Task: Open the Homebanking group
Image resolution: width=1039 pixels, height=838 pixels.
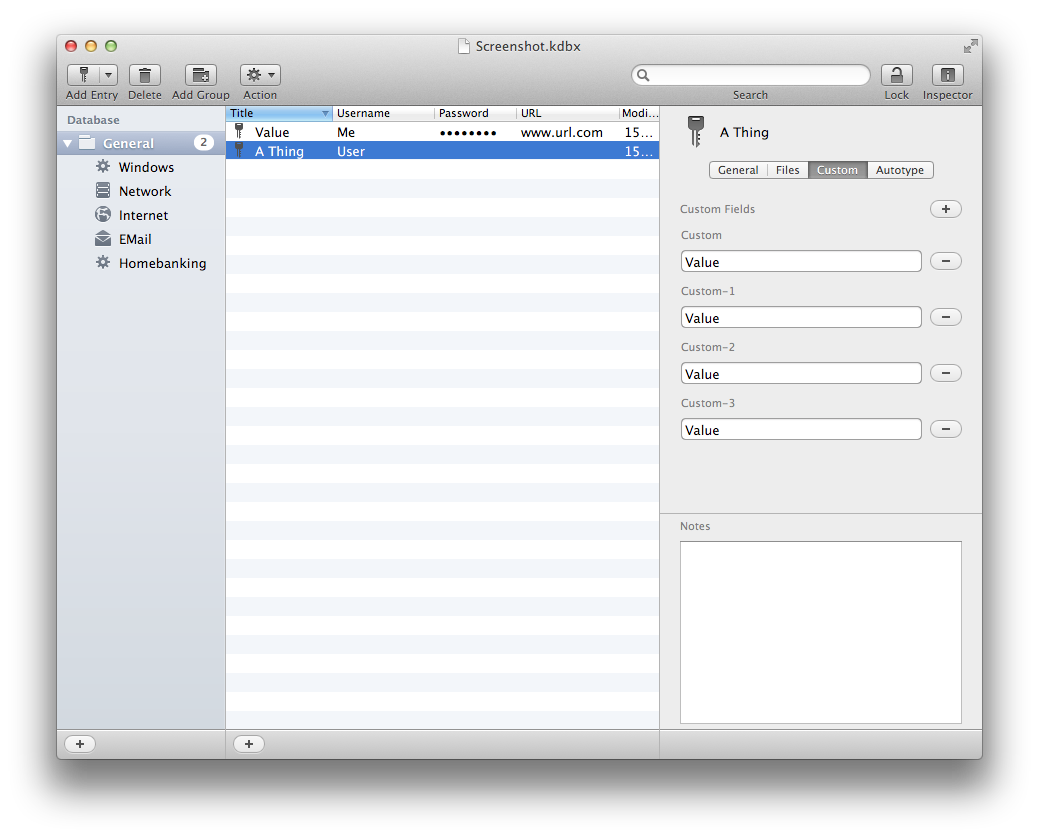Action: click(x=162, y=263)
